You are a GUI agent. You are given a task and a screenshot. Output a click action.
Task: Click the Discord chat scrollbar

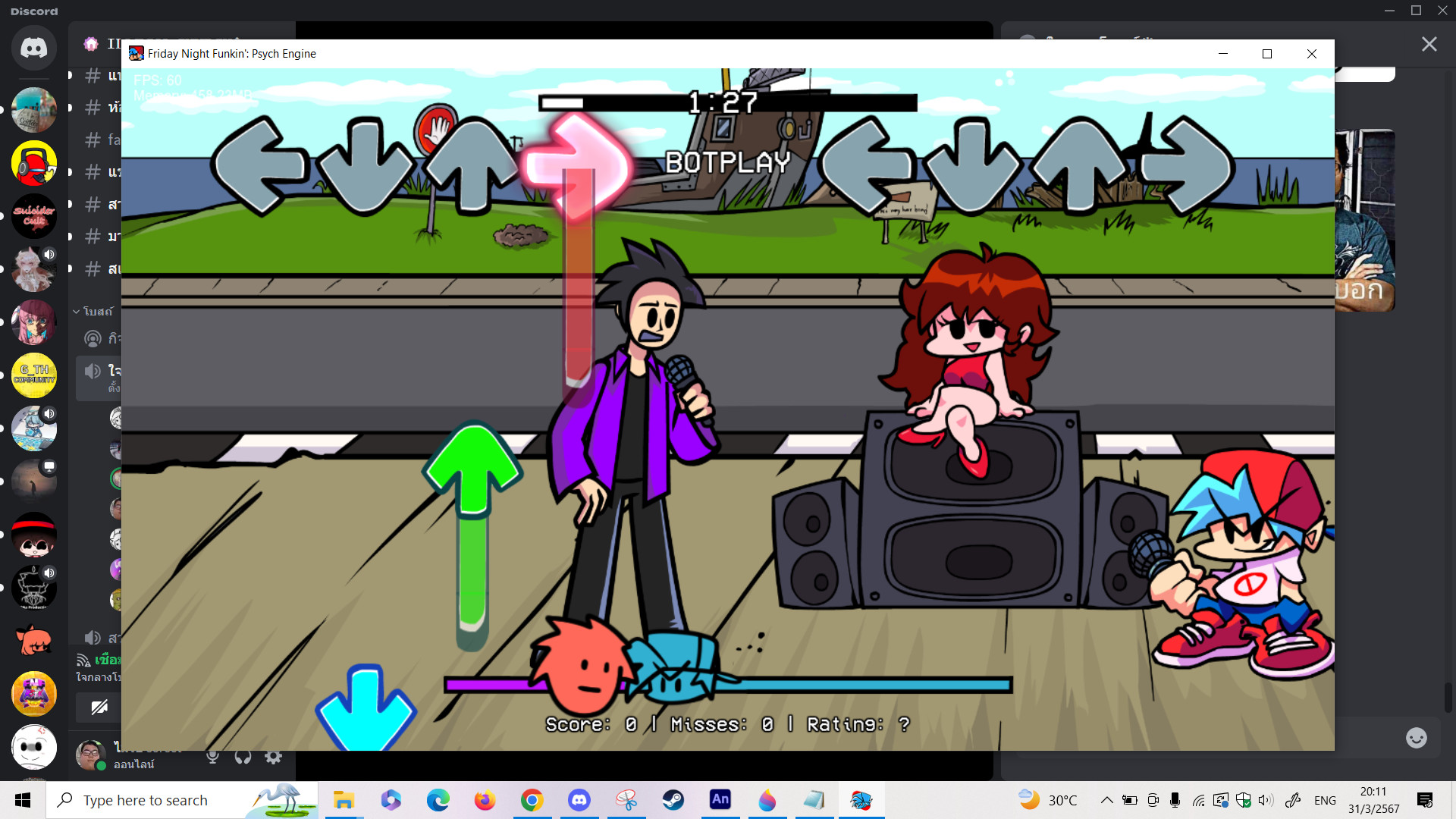click(x=1448, y=697)
